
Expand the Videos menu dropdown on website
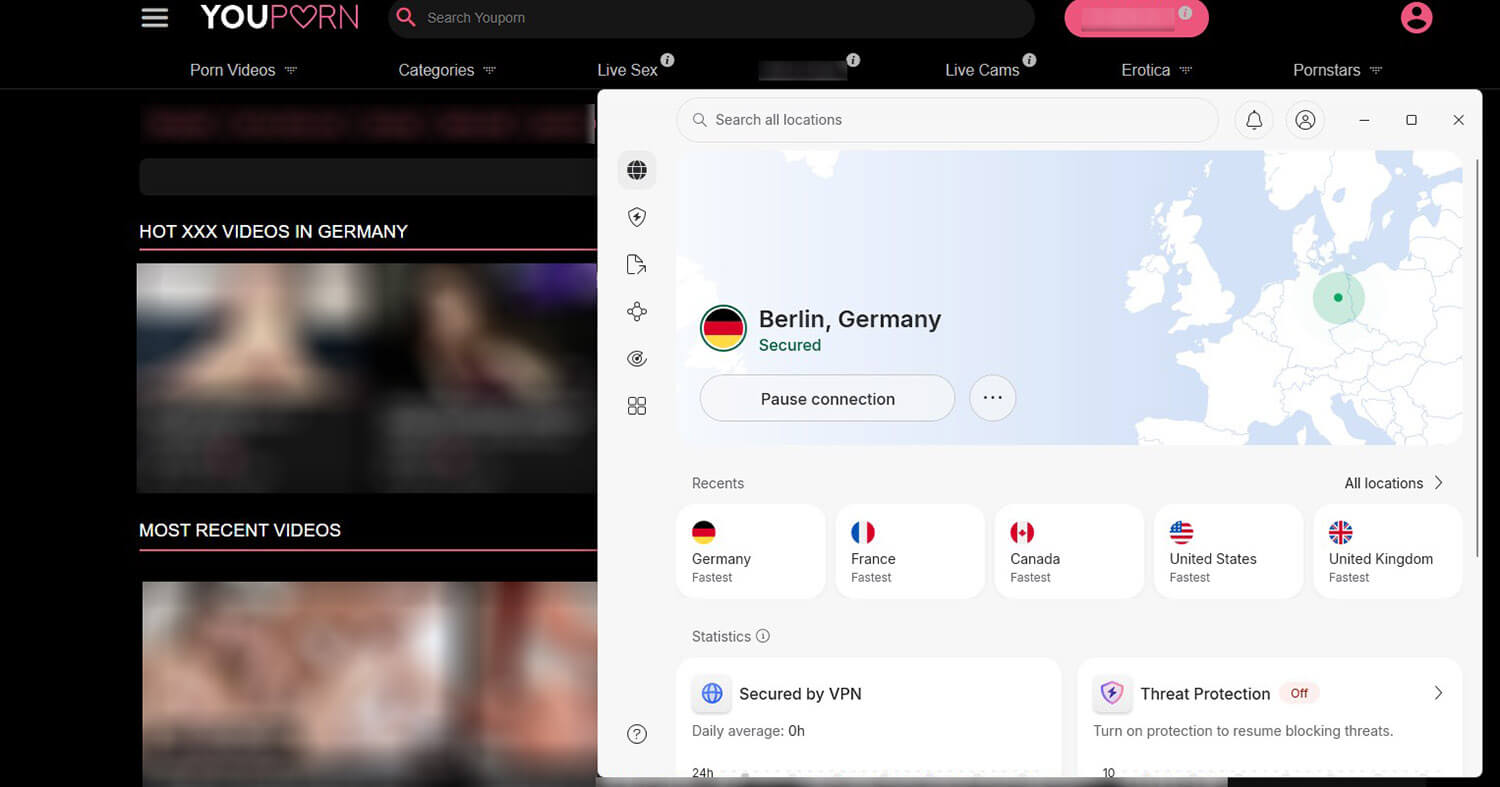point(291,70)
